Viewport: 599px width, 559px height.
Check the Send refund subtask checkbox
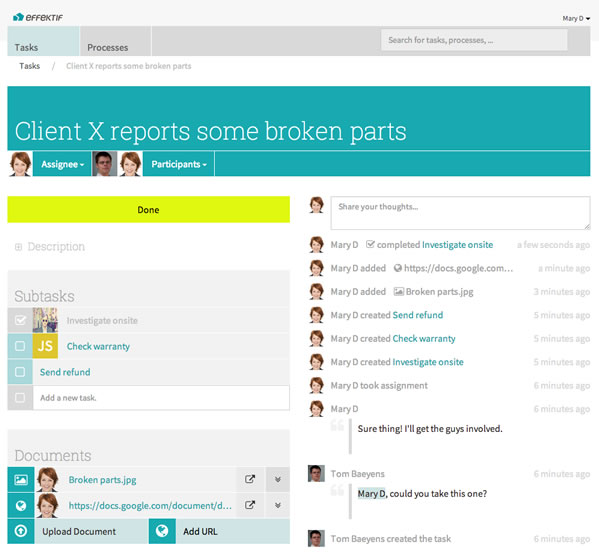pyautogui.click(x=20, y=372)
